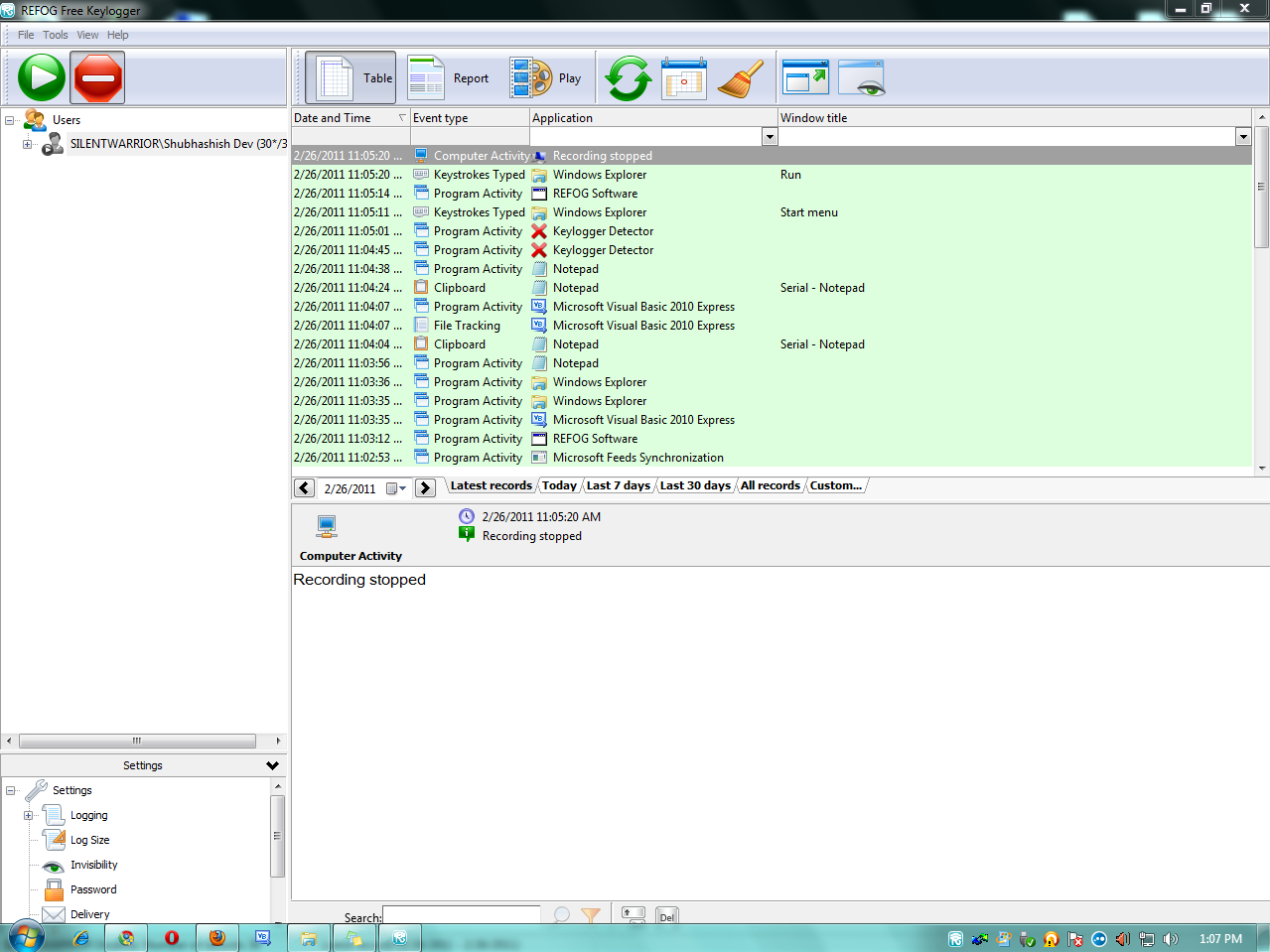
Task: Open the Tools menu
Action: 56,35
